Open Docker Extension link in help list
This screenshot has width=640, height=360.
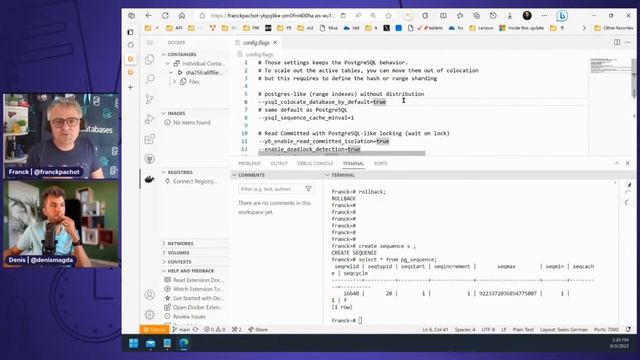pos(198,307)
